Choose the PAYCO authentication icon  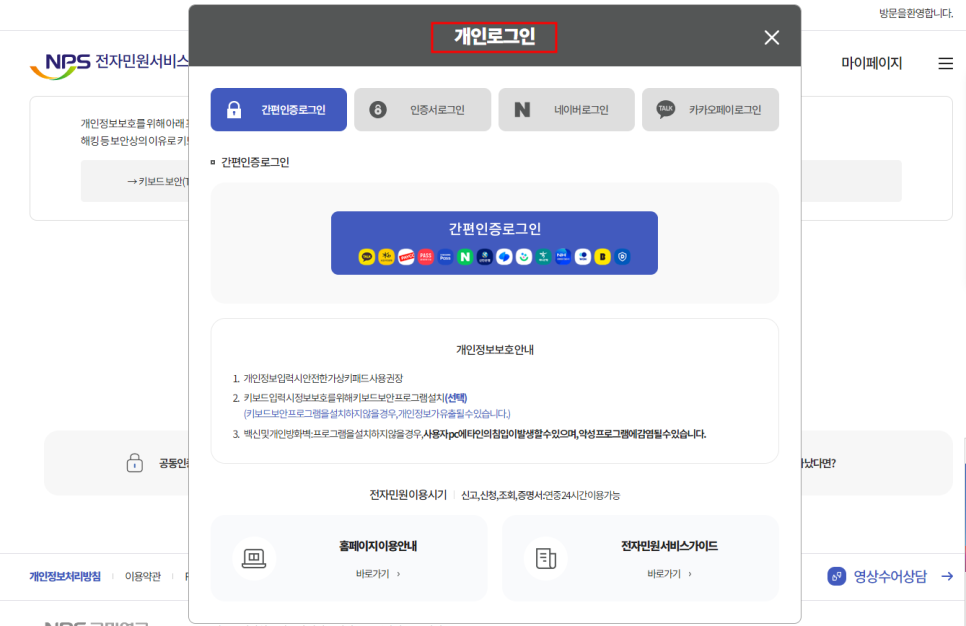pyautogui.click(x=405, y=257)
